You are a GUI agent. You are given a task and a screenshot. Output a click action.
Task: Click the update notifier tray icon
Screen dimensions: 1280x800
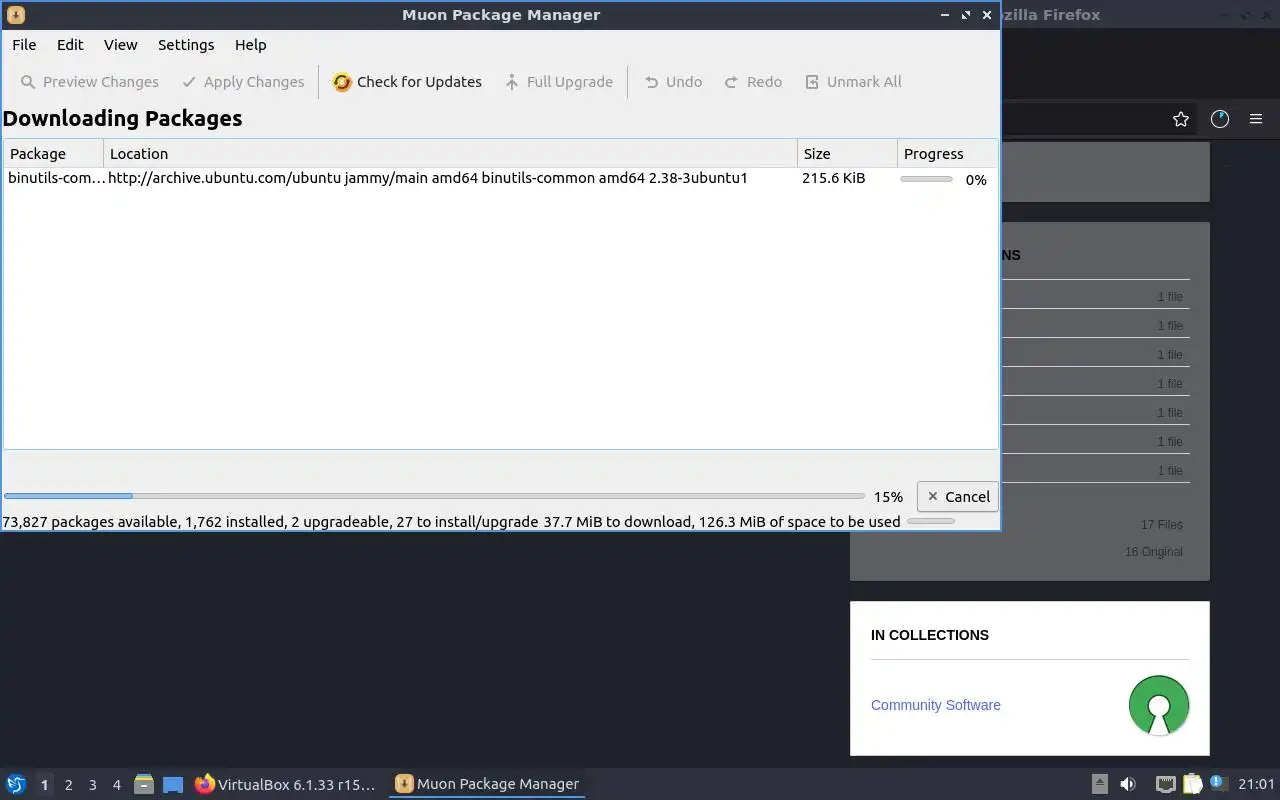tap(1219, 784)
